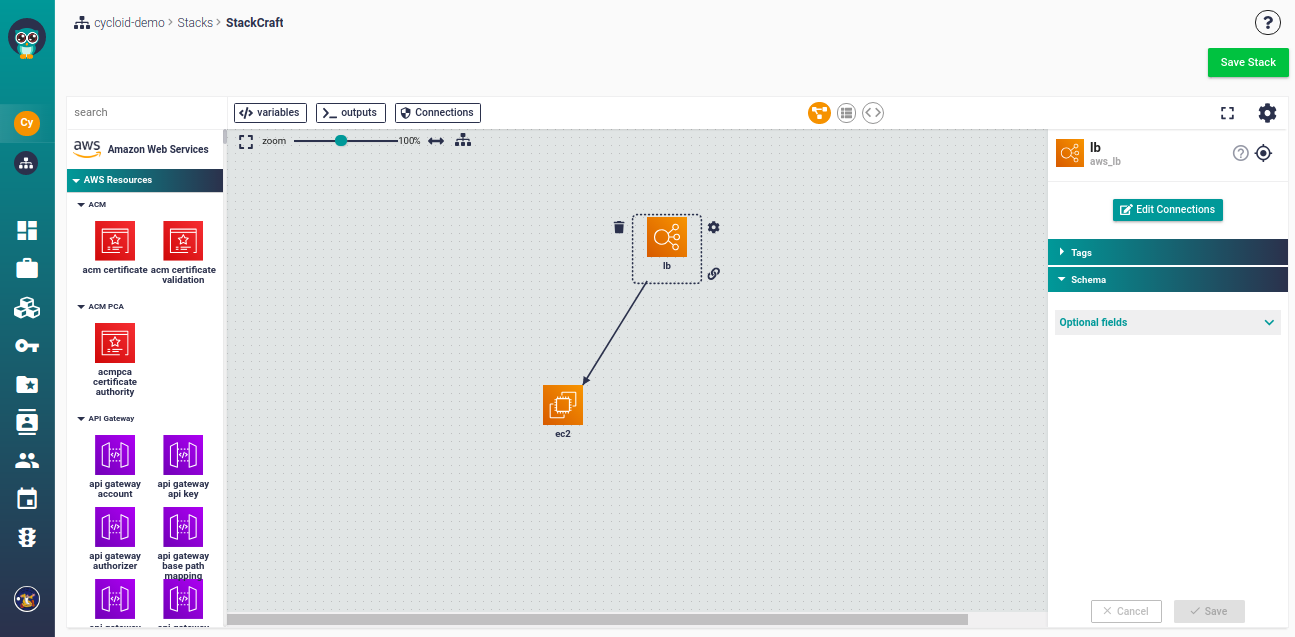Click the api gateway account resource icon
Image resolution: width=1295 pixels, height=637 pixels.
115,455
